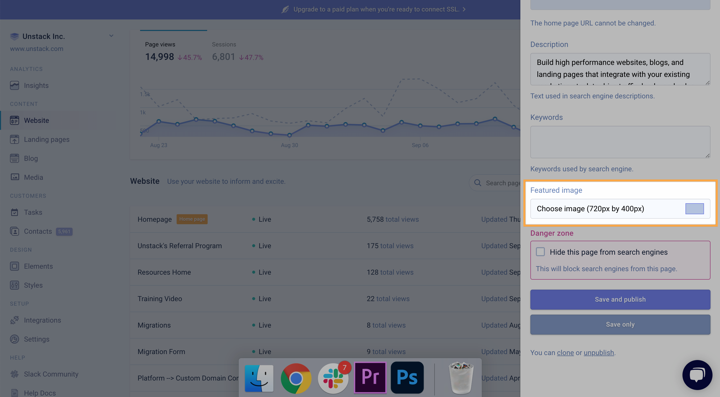Click the 5,758 total views cell
Viewport: 720px width, 397px height.
click(x=393, y=219)
